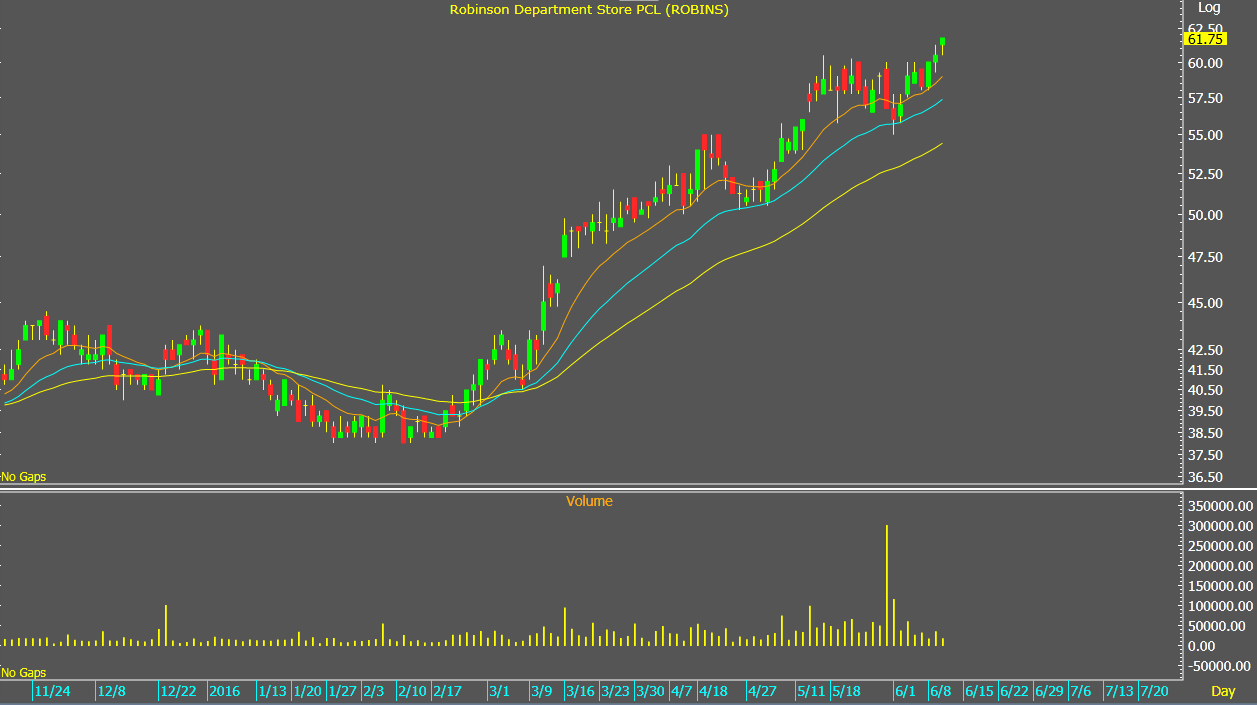Click the 3/9 date on time axis
This screenshot has width=1257, height=705.
coord(541,691)
